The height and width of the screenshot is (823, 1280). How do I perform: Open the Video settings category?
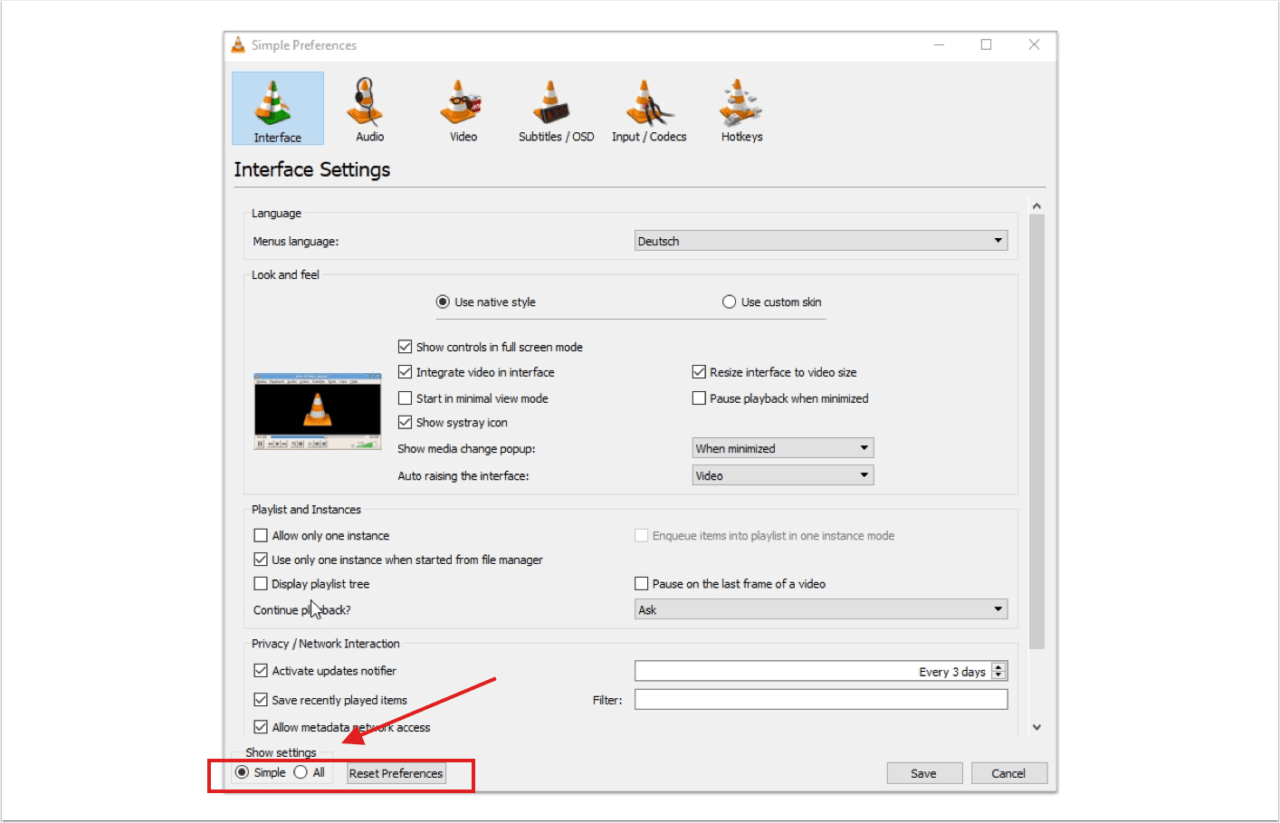pos(462,108)
